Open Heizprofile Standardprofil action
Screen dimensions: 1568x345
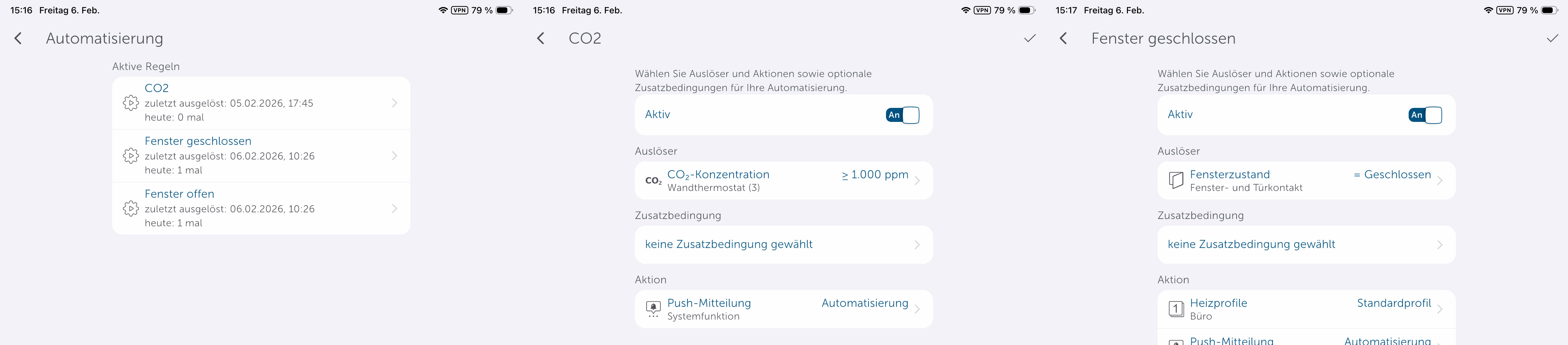coord(1306,309)
